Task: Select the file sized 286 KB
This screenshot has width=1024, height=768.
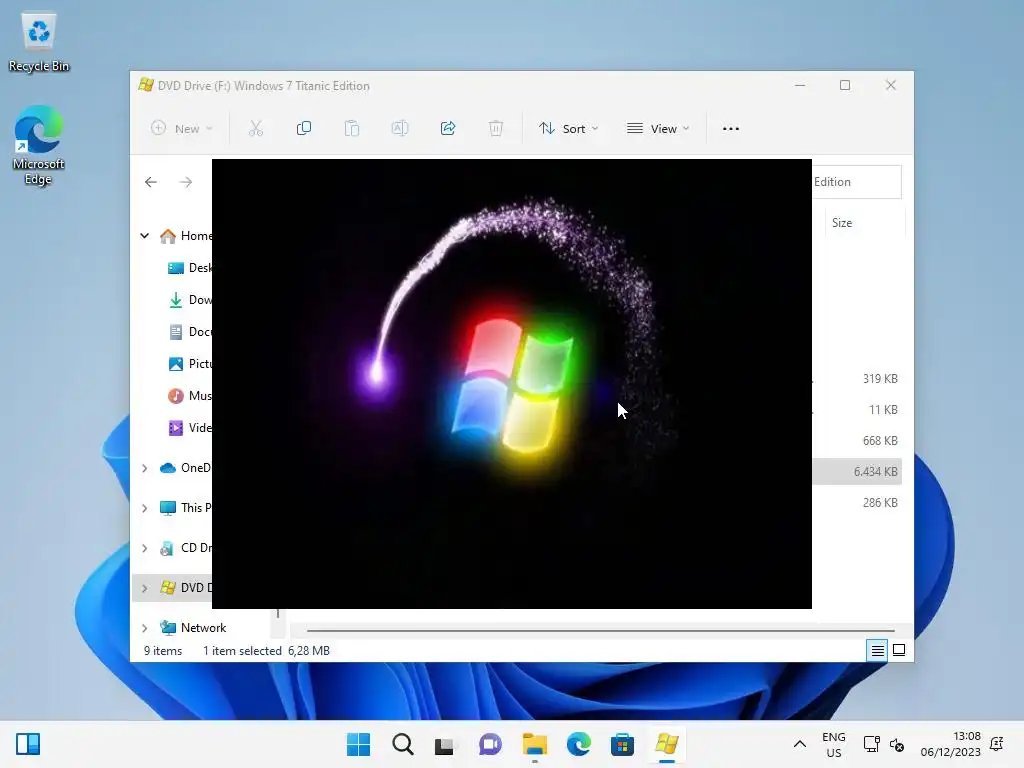Action: tap(857, 503)
